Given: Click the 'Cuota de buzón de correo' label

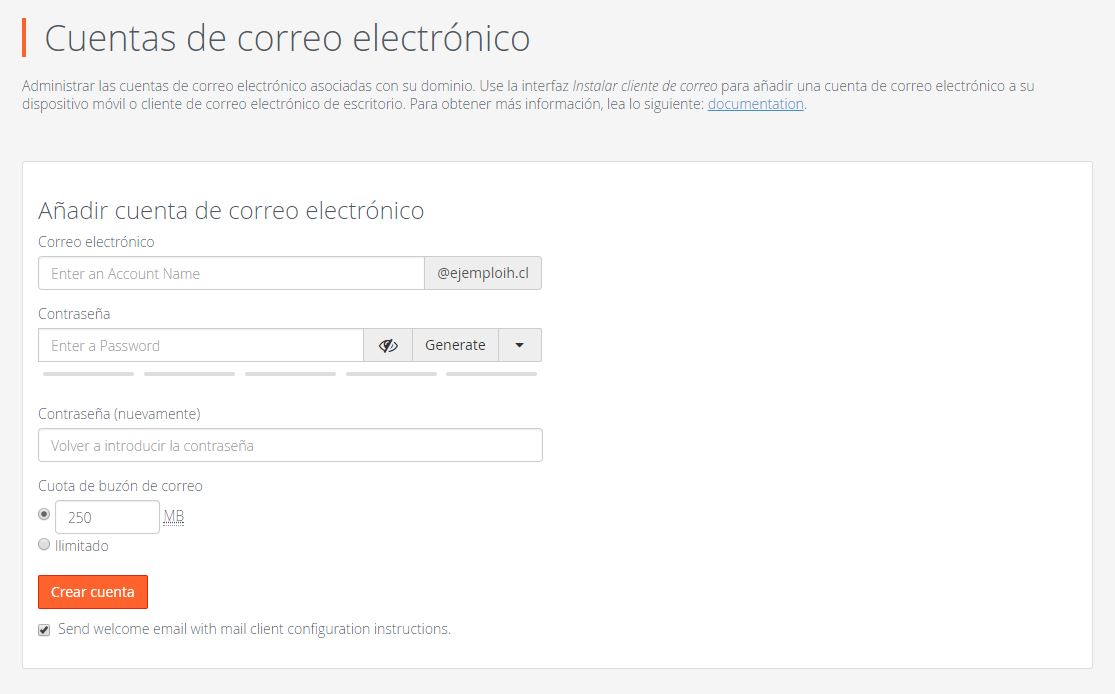Looking at the screenshot, I should (x=120, y=486).
